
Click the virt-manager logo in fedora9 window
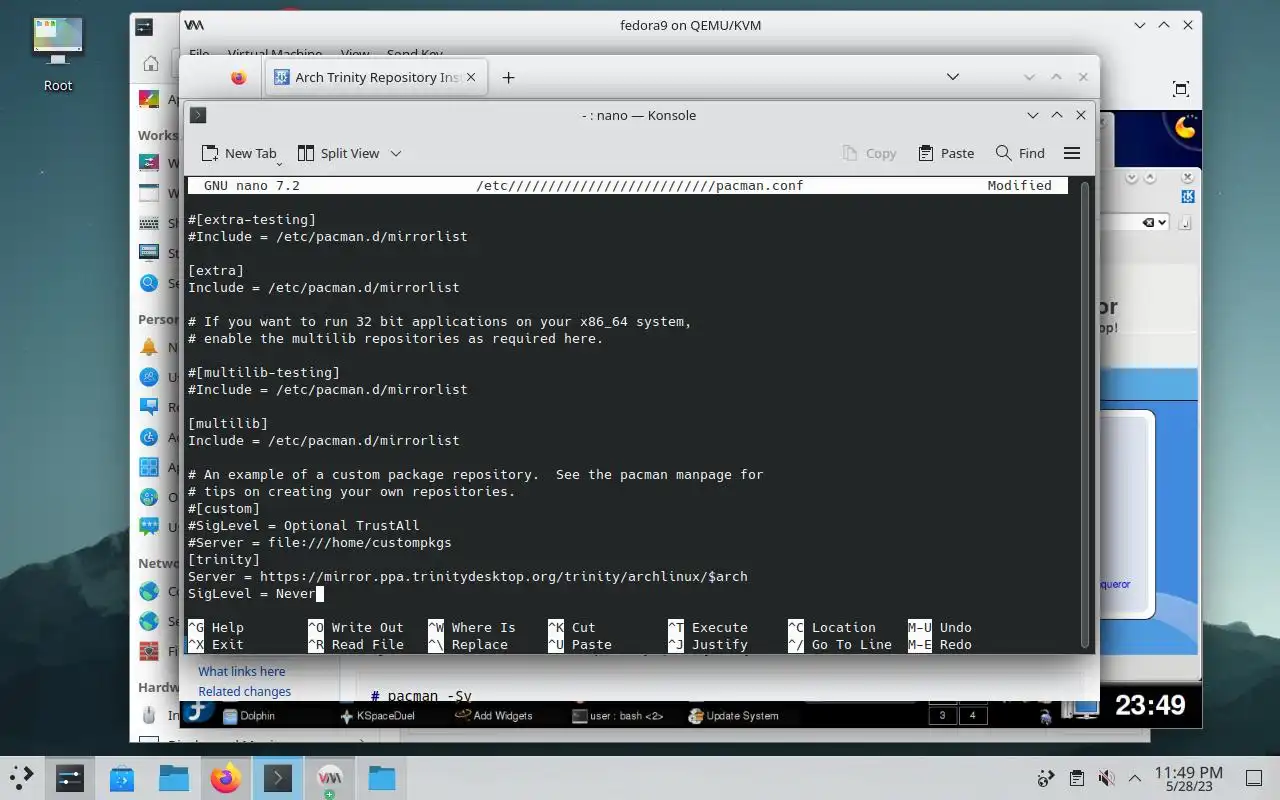point(194,25)
